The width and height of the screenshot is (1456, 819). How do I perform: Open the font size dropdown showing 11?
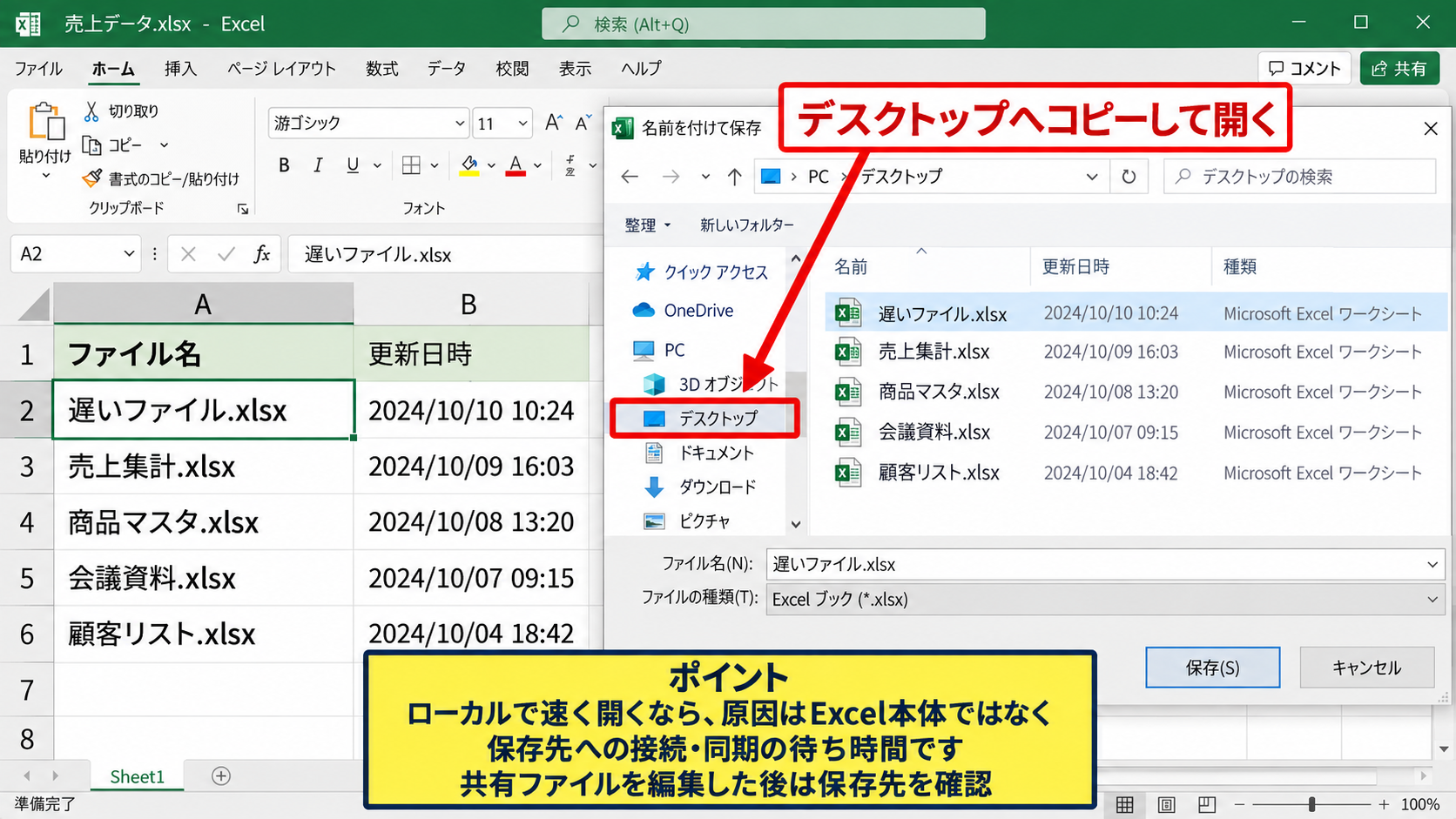pos(522,124)
